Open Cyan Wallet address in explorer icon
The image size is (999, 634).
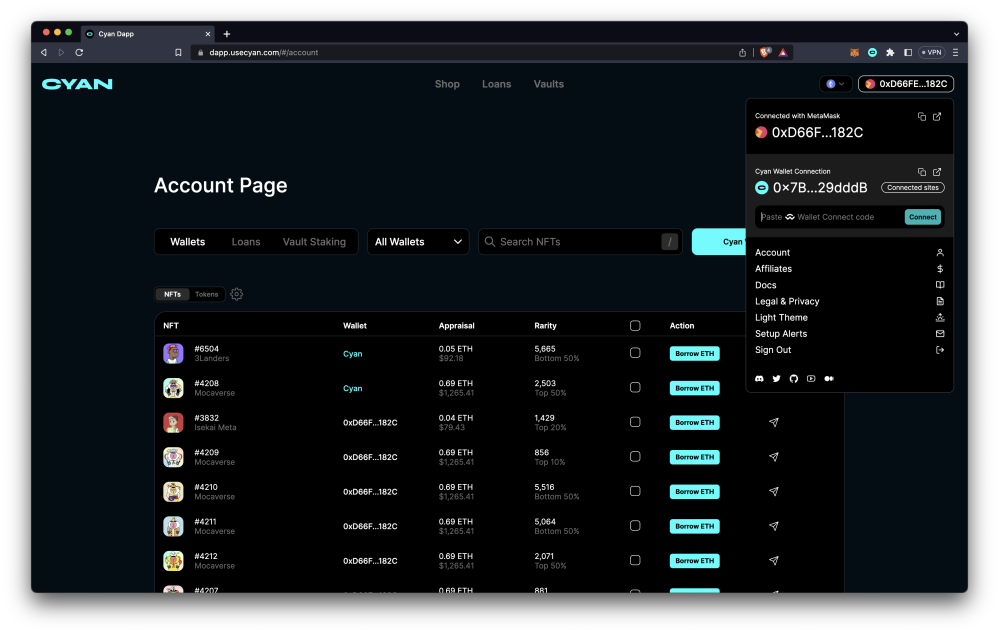point(936,171)
